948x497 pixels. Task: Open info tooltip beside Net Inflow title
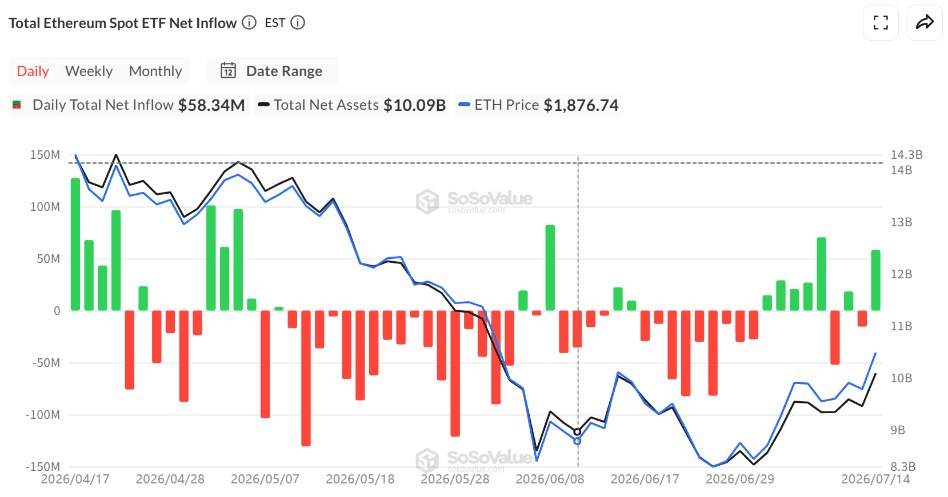pyautogui.click(x=248, y=22)
